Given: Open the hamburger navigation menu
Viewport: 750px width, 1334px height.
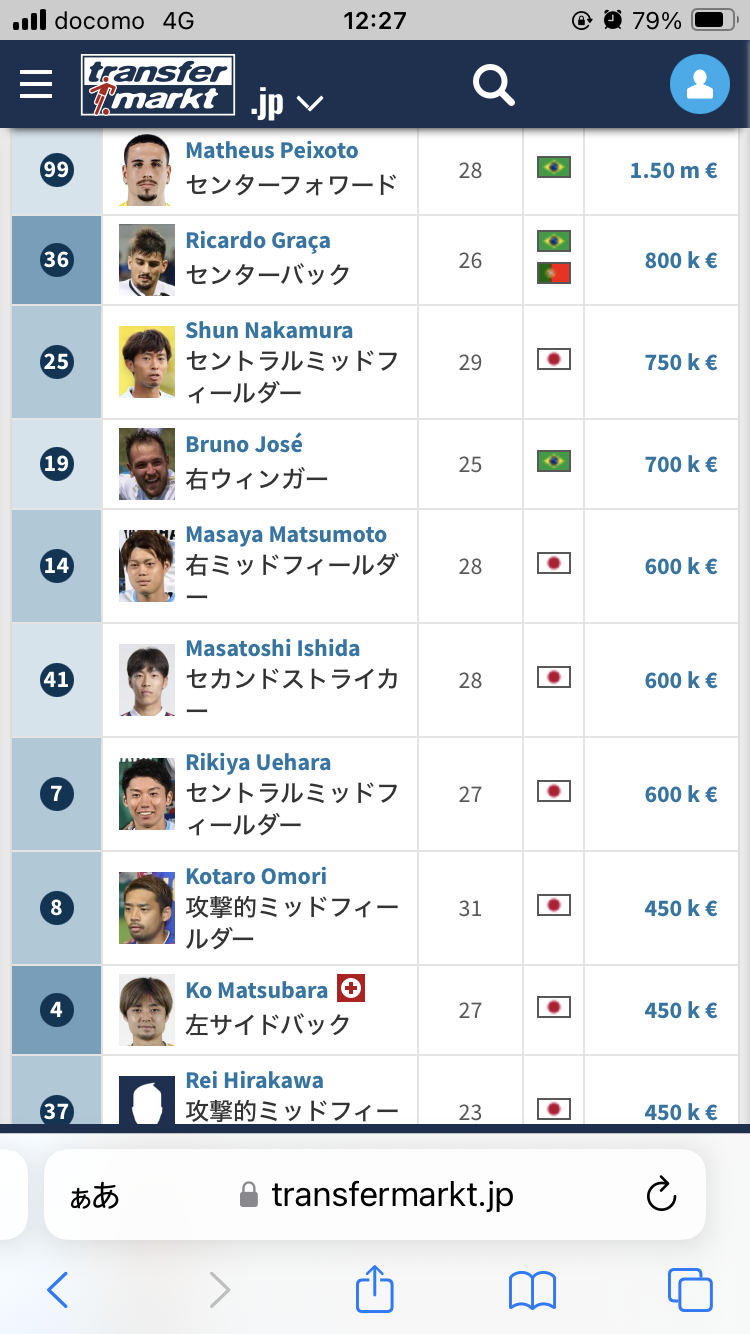Looking at the screenshot, I should point(36,84).
